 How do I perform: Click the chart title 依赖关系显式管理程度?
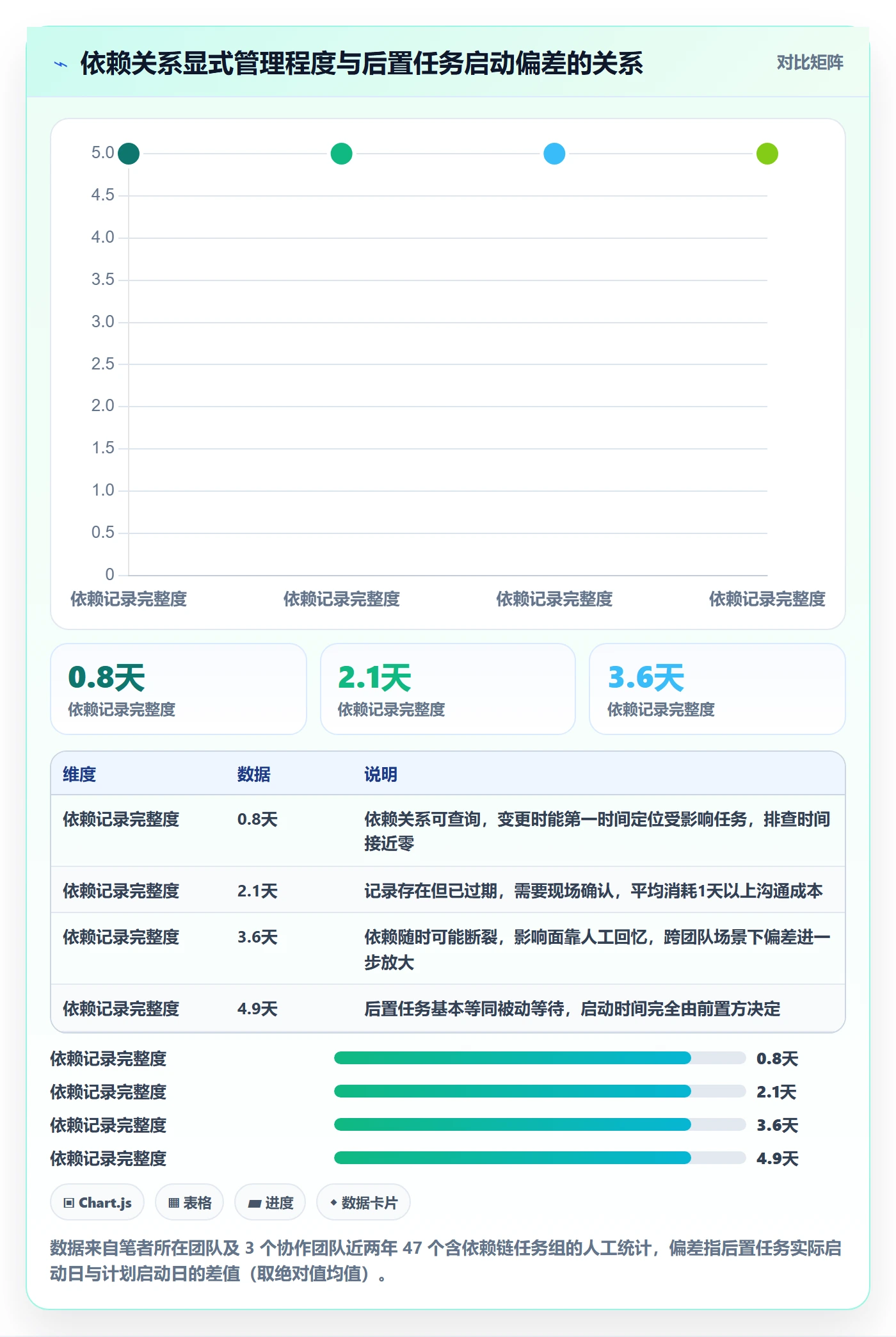pos(362,63)
